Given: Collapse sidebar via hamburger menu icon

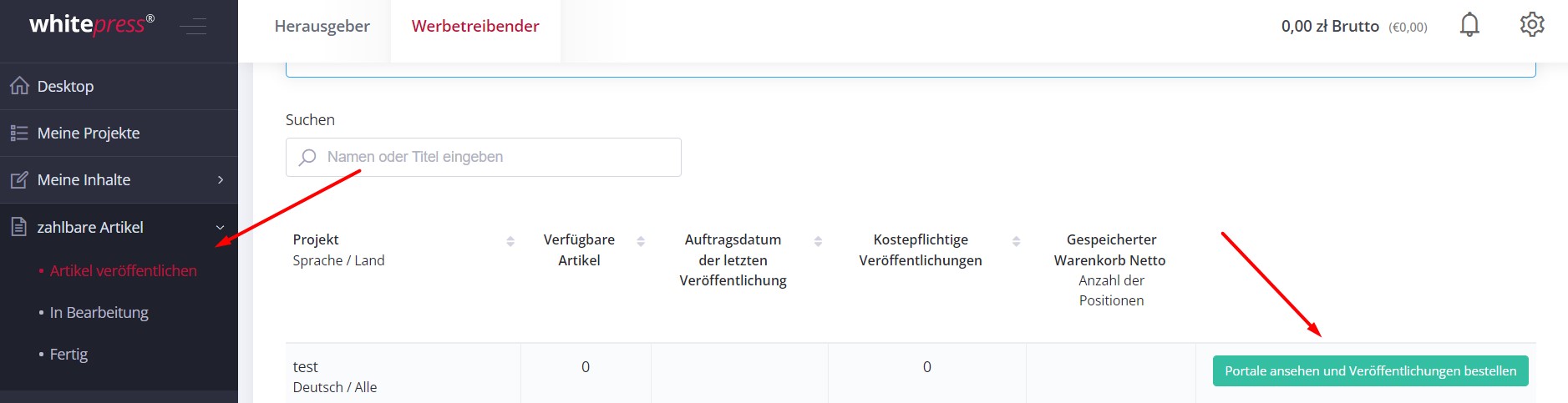Looking at the screenshot, I should 193,26.
